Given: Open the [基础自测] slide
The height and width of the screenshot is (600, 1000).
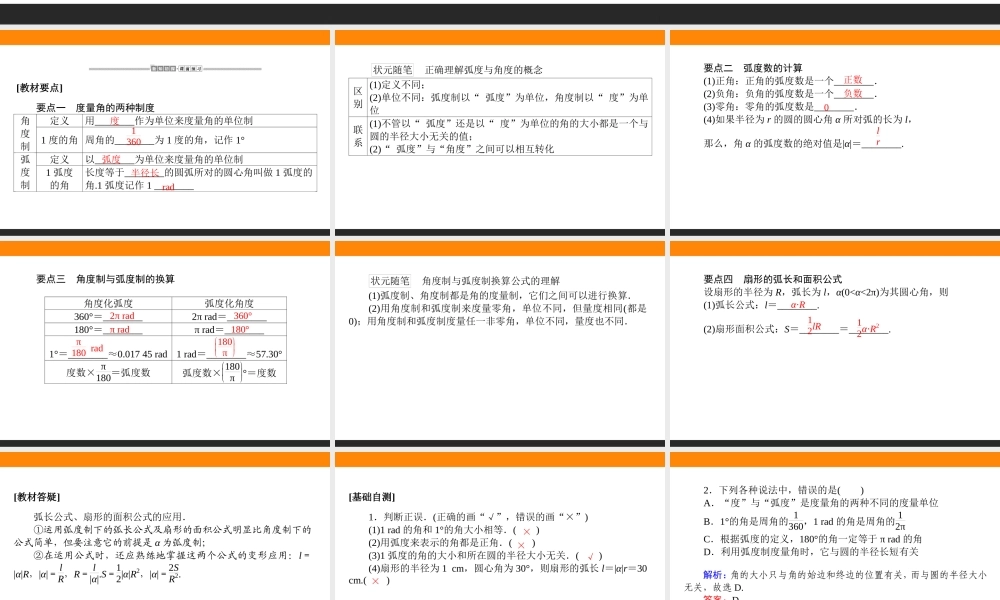Looking at the screenshot, I should [x=499, y=526].
